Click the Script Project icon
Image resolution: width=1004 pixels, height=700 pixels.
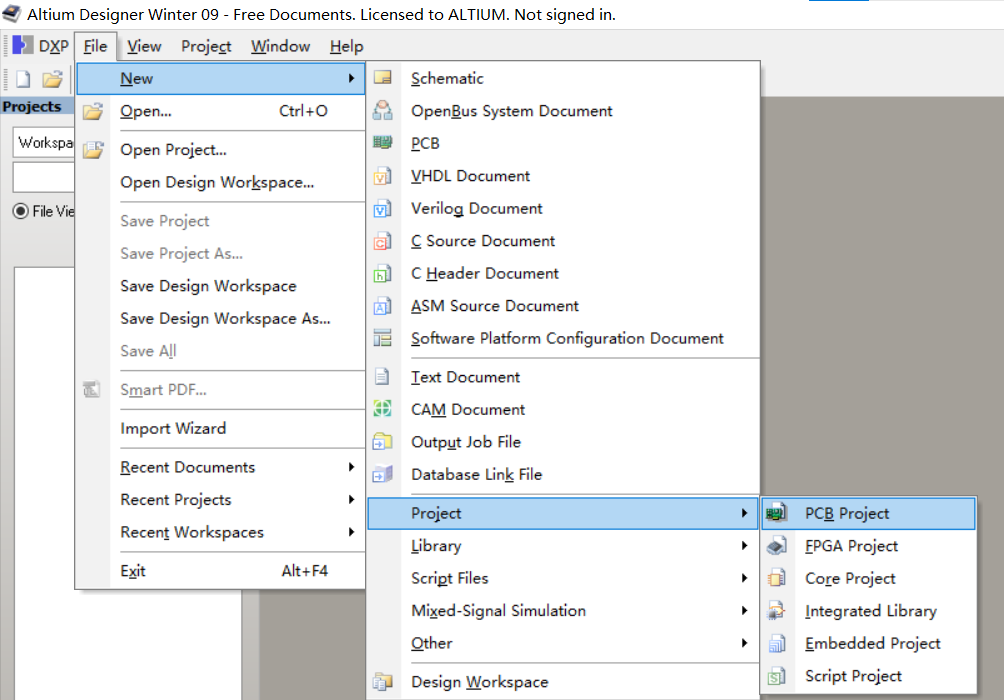coord(777,676)
